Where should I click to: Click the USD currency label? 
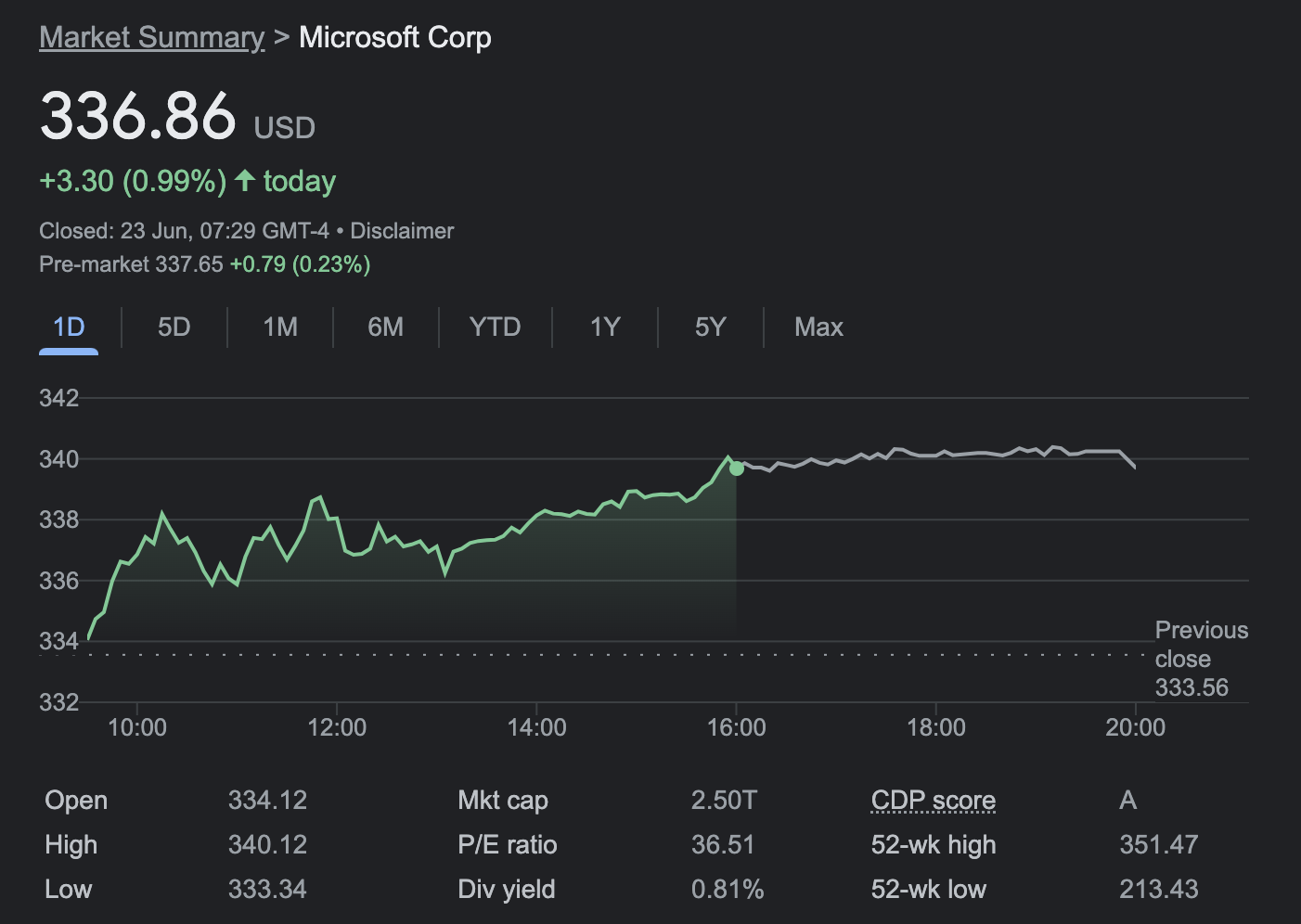285,127
